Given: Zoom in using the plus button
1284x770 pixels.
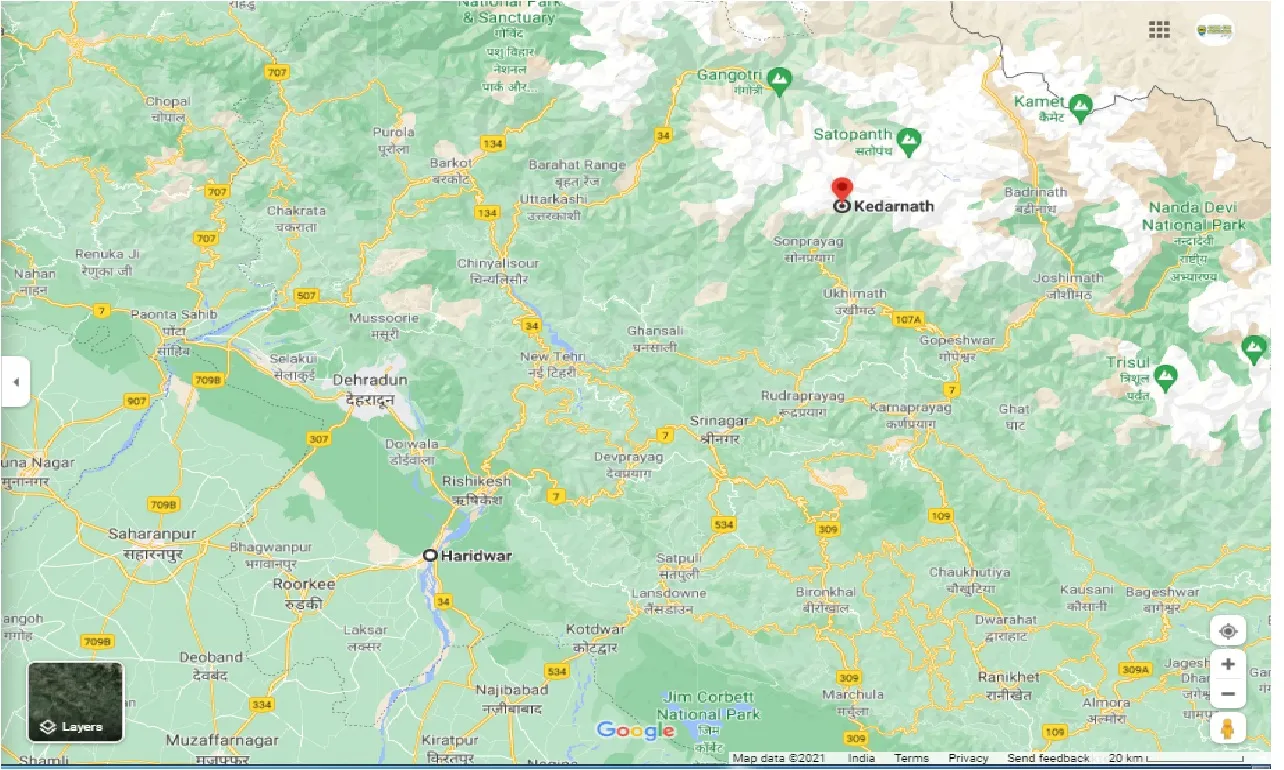Looking at the screenshot, I should tap(1227, 664).
